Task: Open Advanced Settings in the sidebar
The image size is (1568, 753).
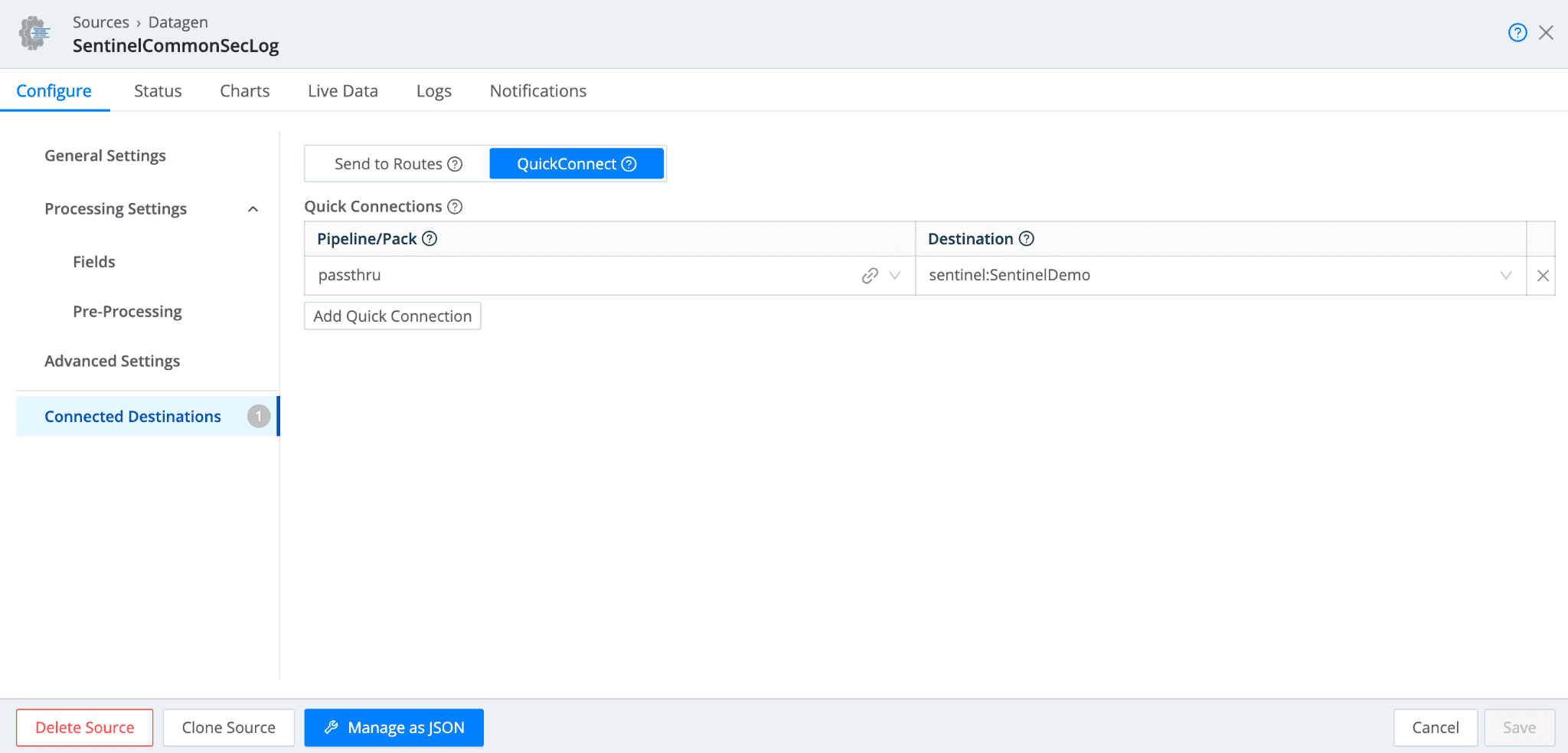Action: tap(112, 361)
